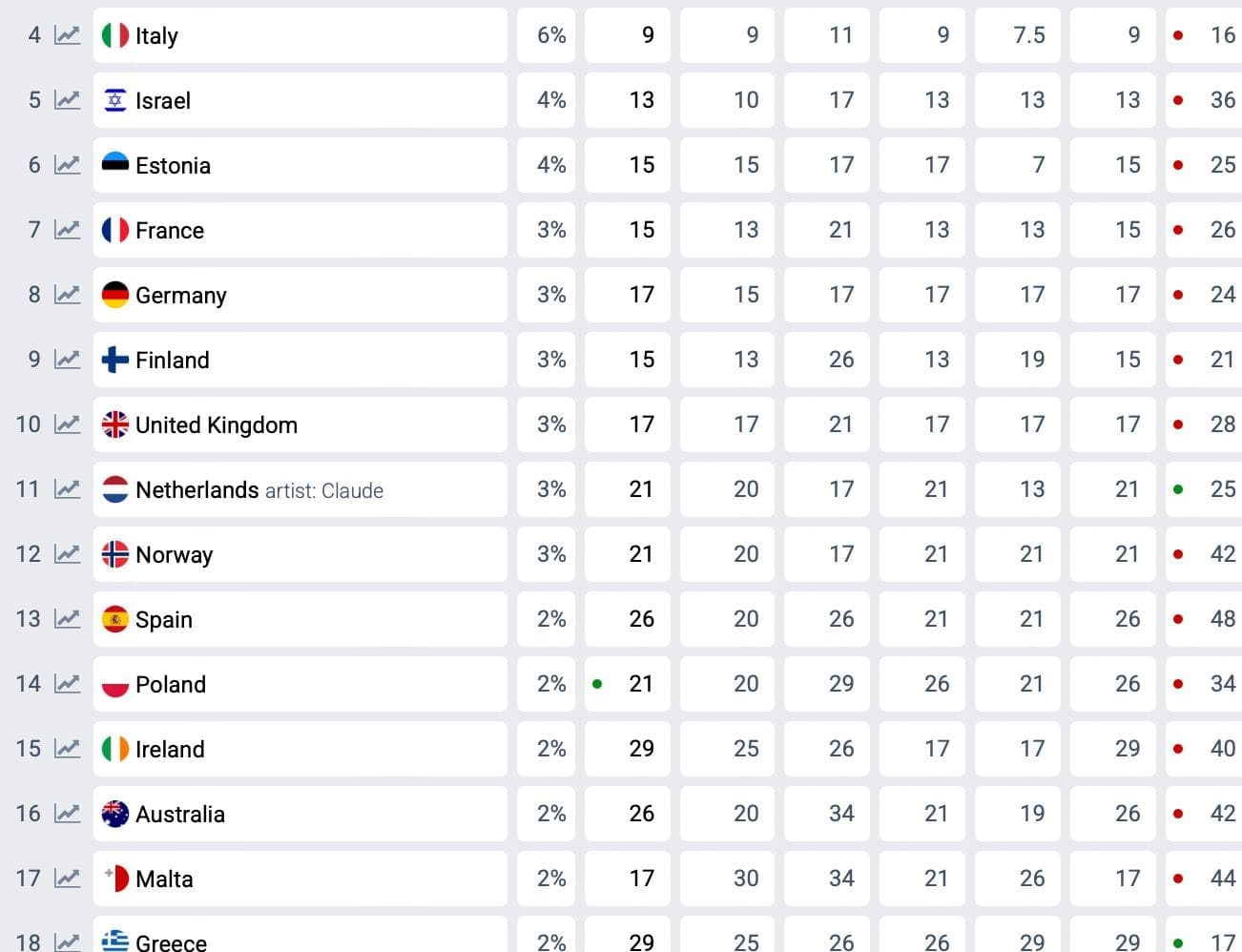Click Poland's odds cell with green dot
The width and height of the screenshot is (1242, 952).
tap(627, 684)
